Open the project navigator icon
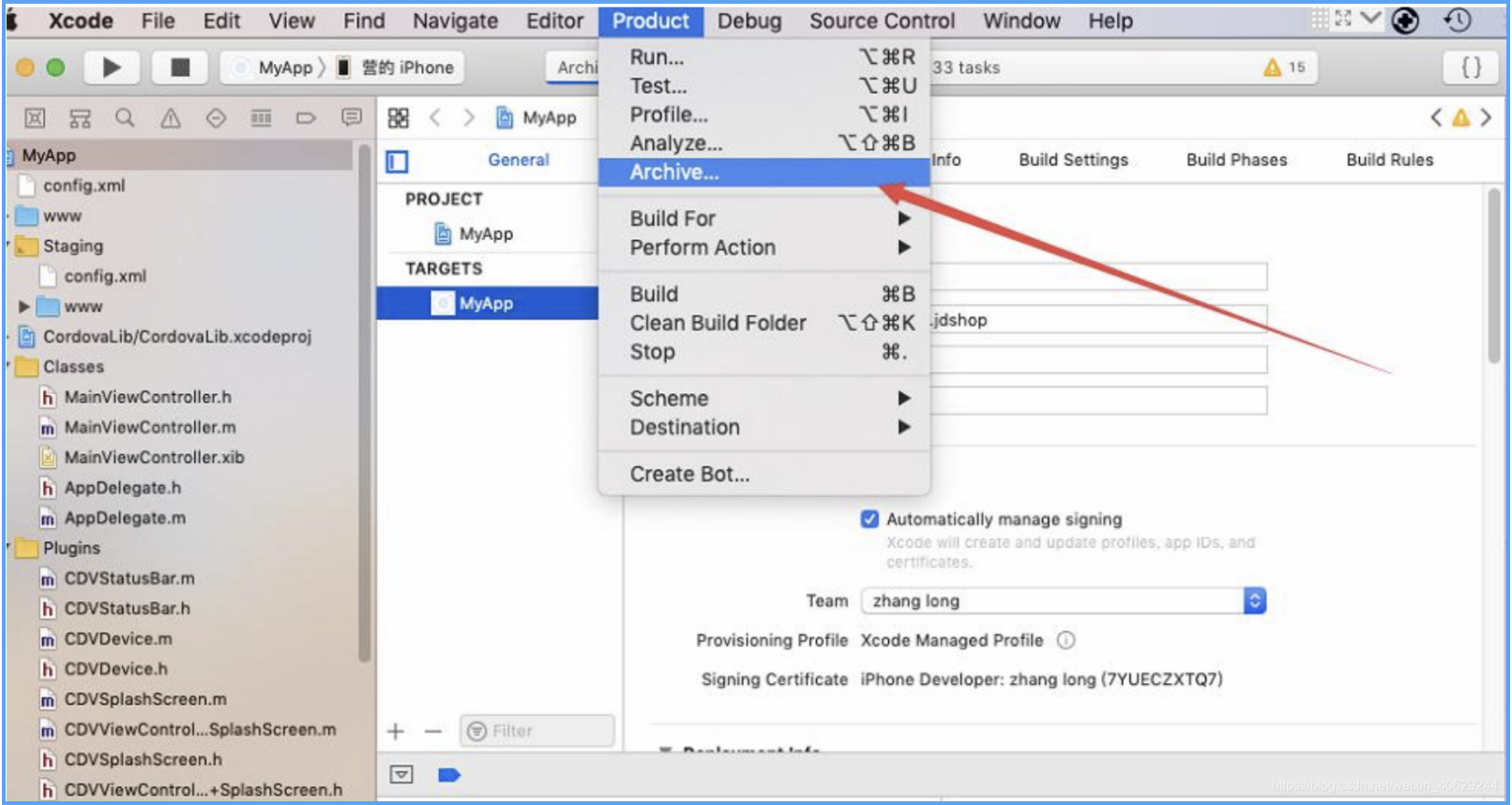The width and height of the screenshot is (1512, 805). coord(35,118)
